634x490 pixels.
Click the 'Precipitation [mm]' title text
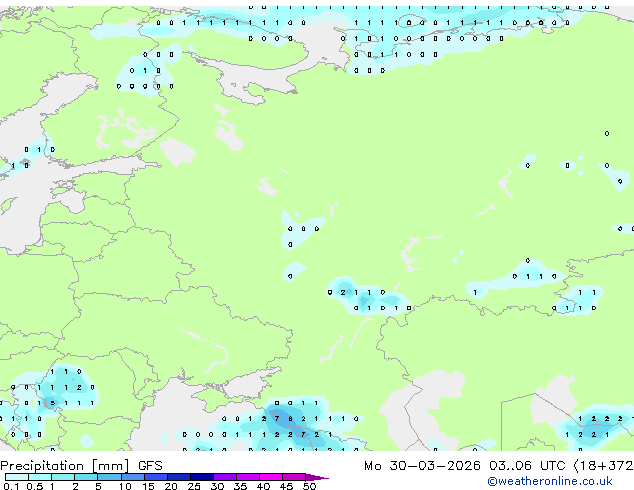click(x=65, y=466)
